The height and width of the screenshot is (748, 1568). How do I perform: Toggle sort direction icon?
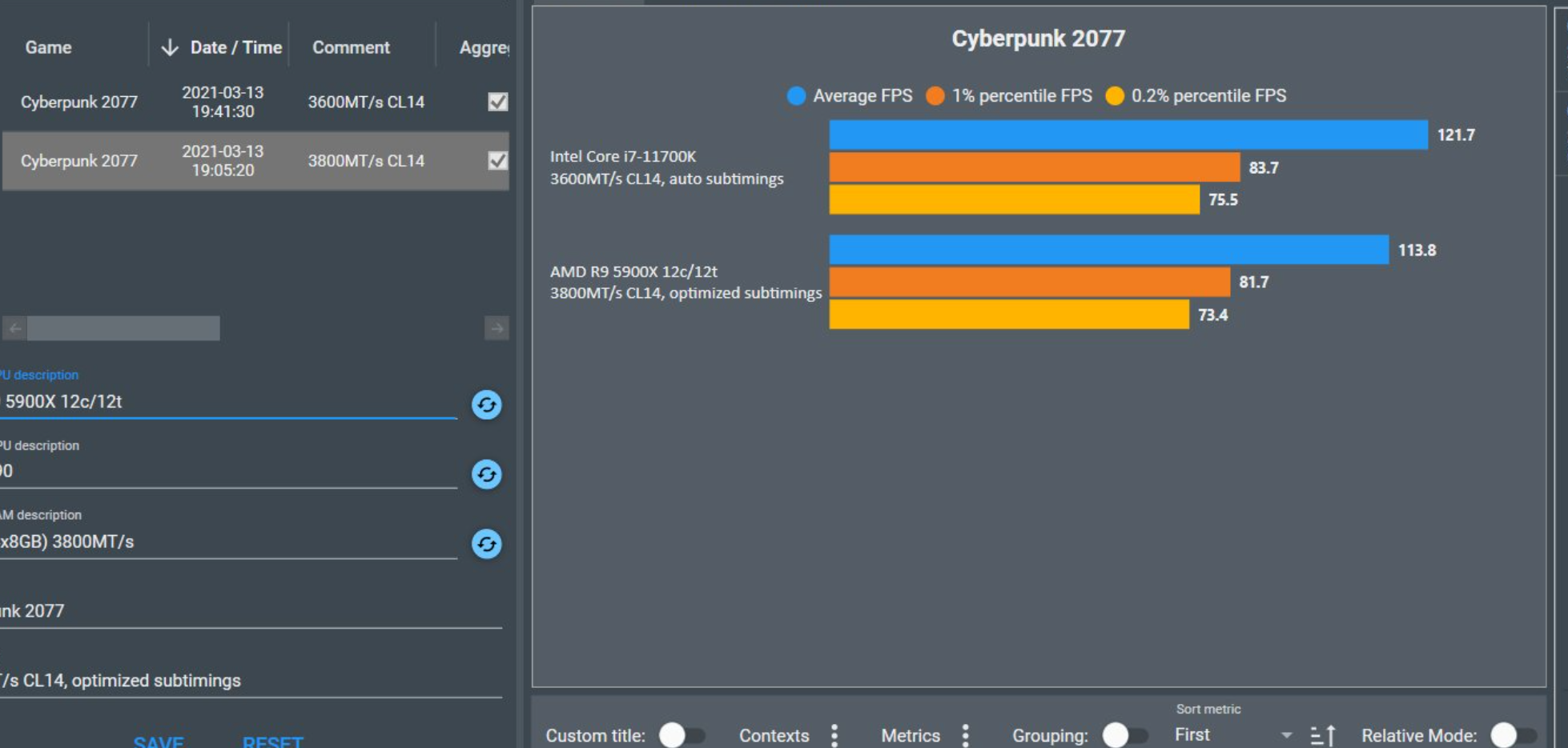[1323, 735]
